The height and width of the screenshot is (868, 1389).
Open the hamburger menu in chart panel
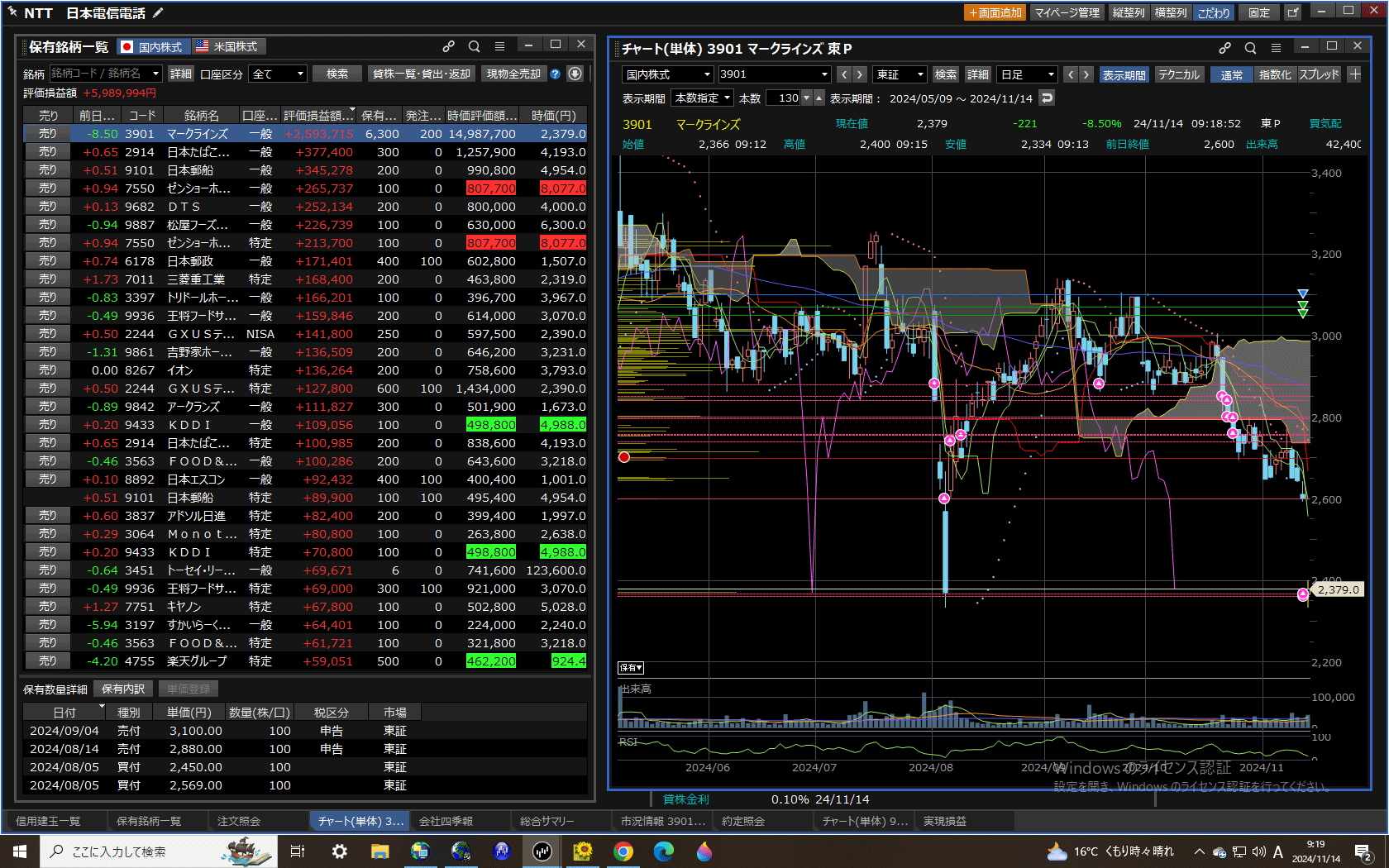click(x=1276, y=48)
